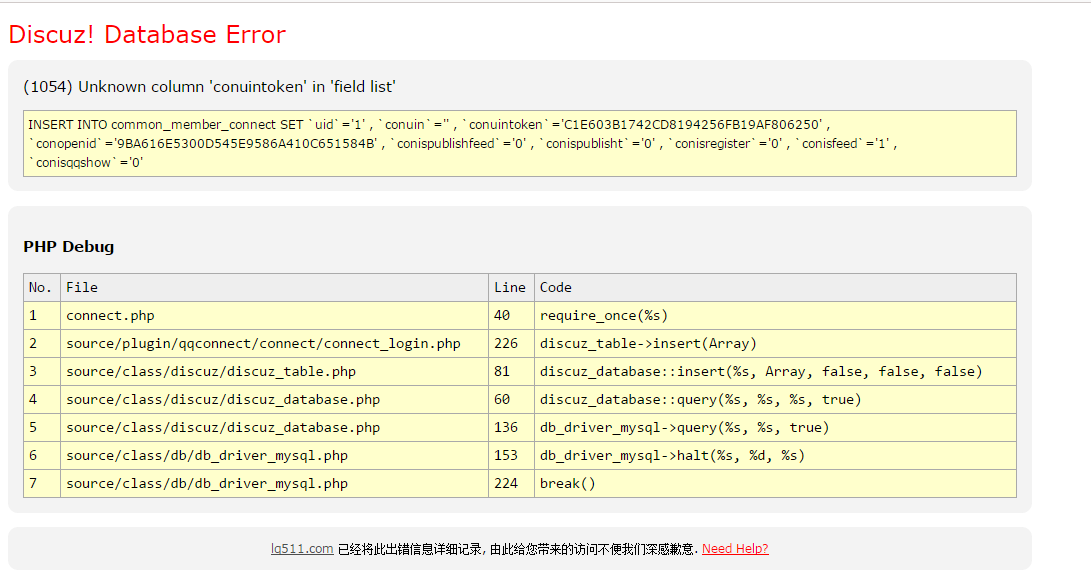Click the Code column header
The image size is (1091, 586).
[556, 288]
